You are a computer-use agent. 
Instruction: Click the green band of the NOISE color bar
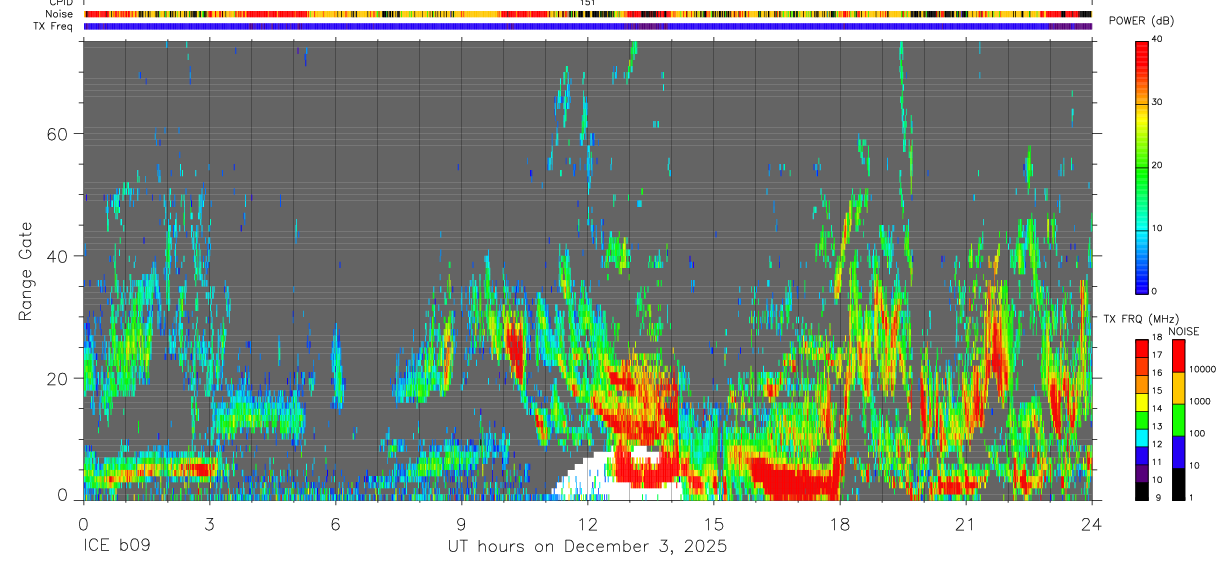point(1177,420)
